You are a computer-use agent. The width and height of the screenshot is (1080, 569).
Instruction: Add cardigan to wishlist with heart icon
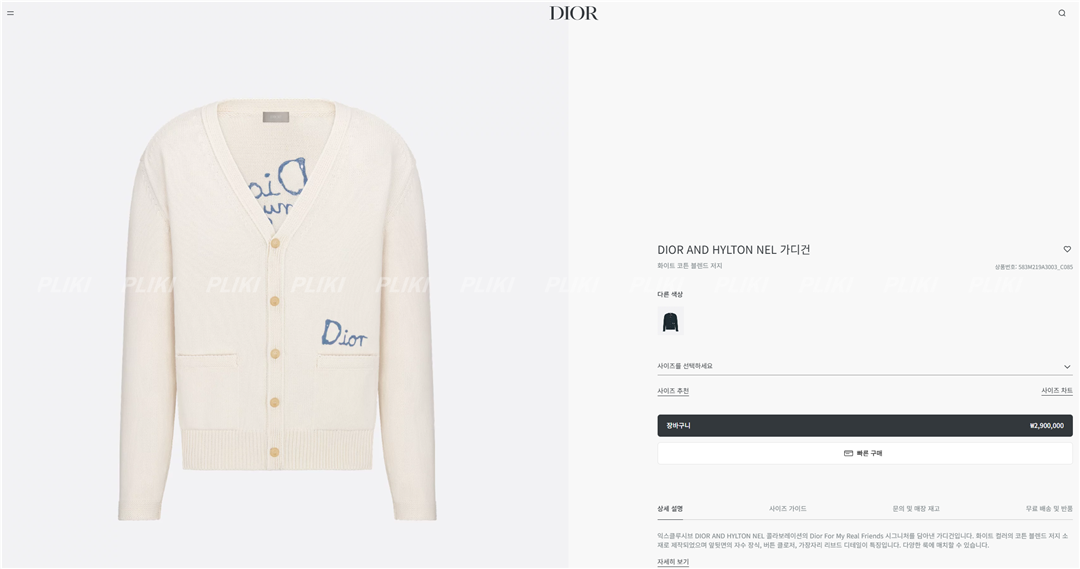pyautogui.click(x=1067, y=249)
